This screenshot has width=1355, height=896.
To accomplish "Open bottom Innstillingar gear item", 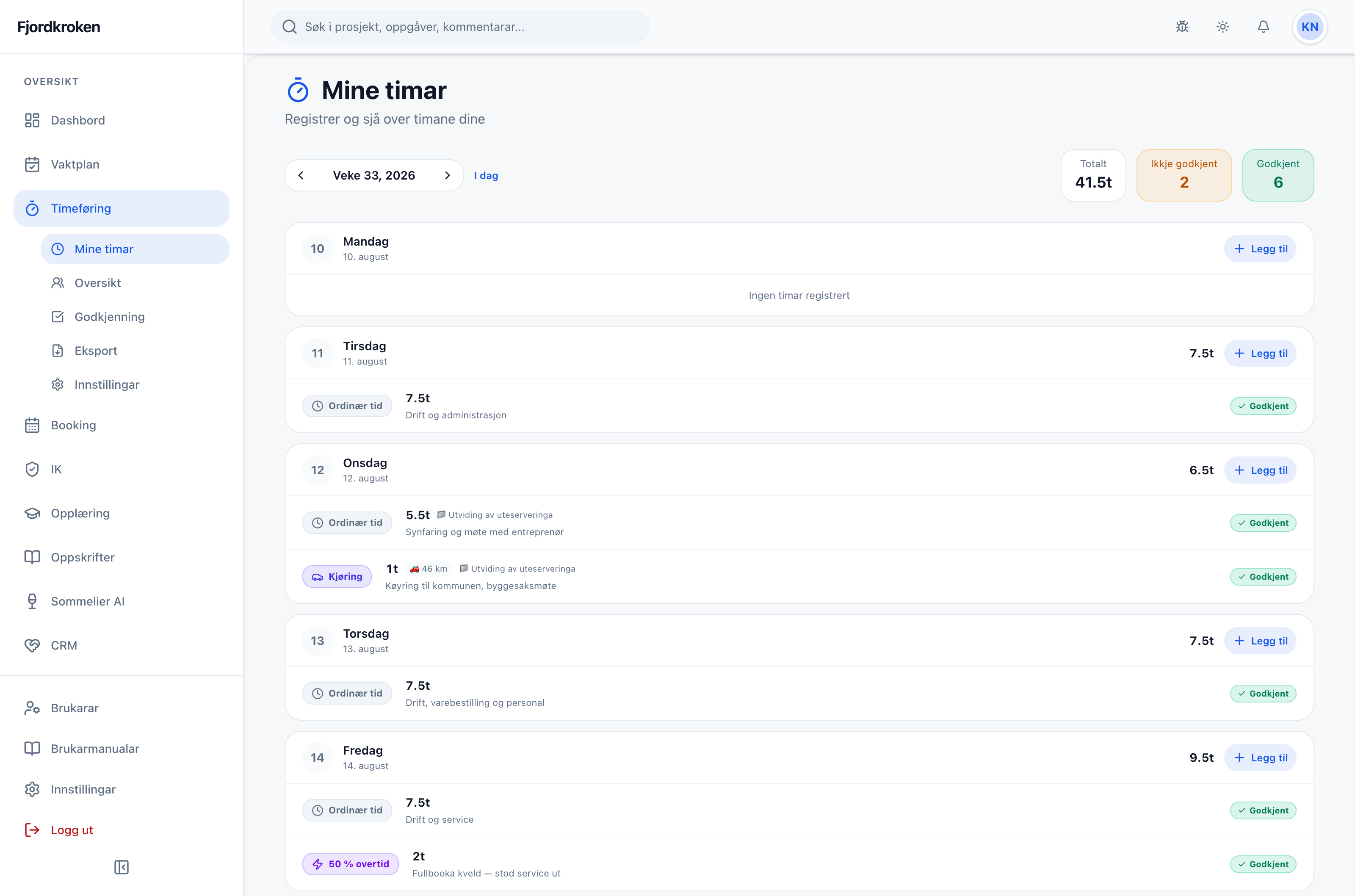I will point(122,789).
